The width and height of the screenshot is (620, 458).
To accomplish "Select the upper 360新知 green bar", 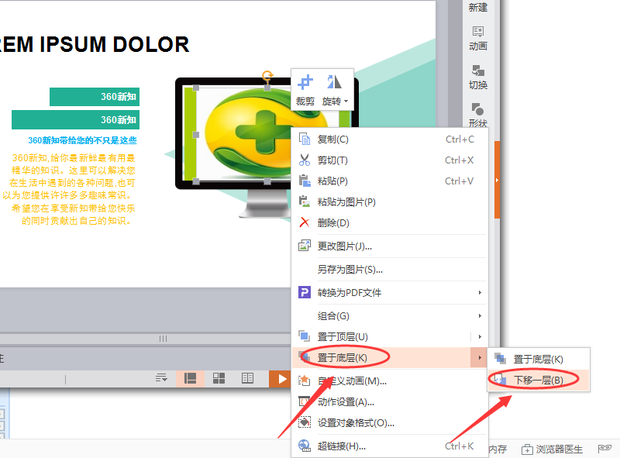I will 95,97.
